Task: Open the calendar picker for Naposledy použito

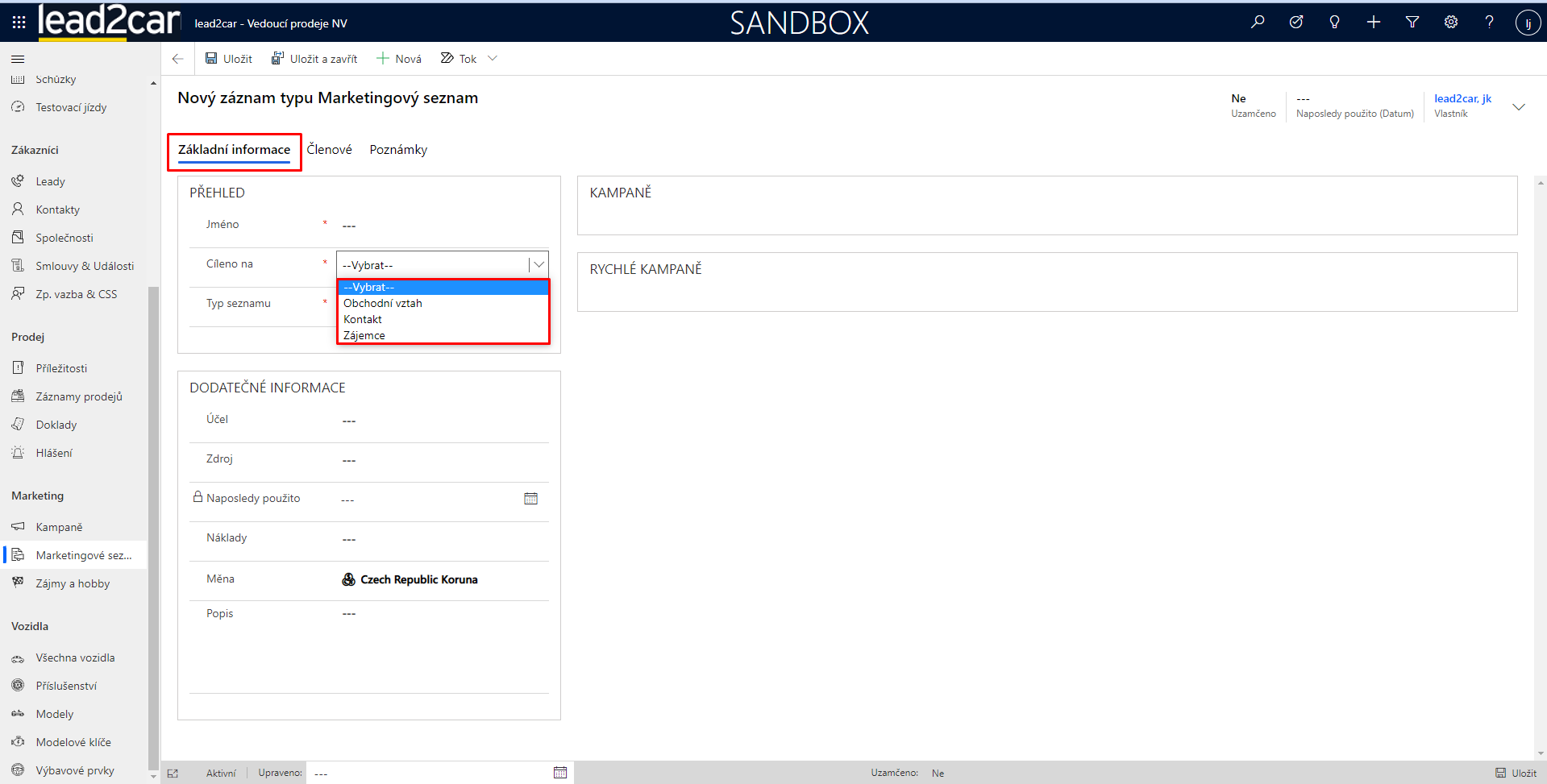Action: [530, 499]
